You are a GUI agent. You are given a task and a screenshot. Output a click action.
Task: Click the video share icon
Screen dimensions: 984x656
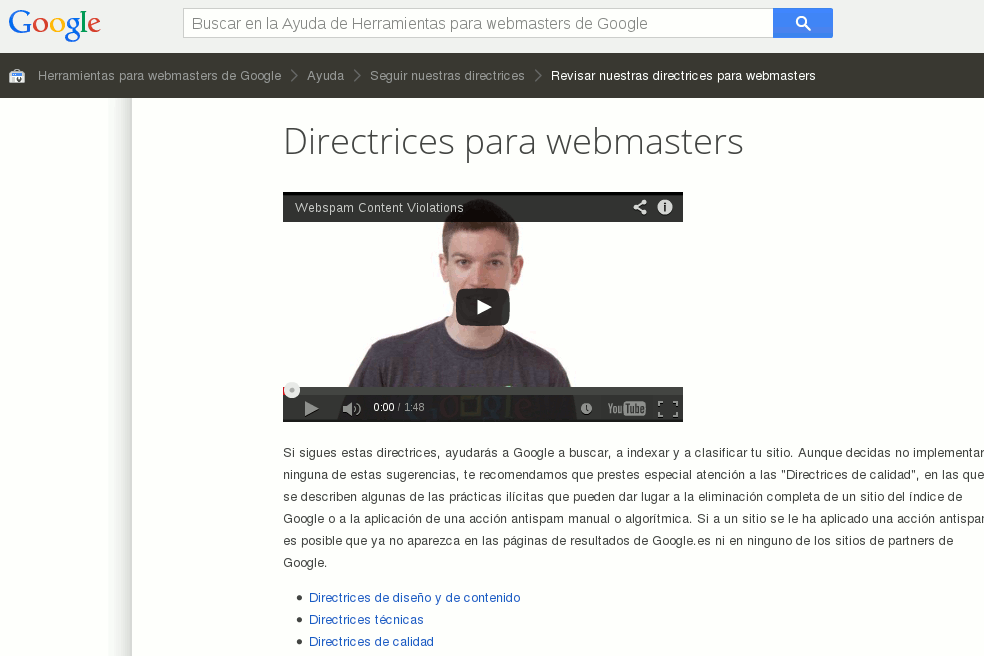639,207
